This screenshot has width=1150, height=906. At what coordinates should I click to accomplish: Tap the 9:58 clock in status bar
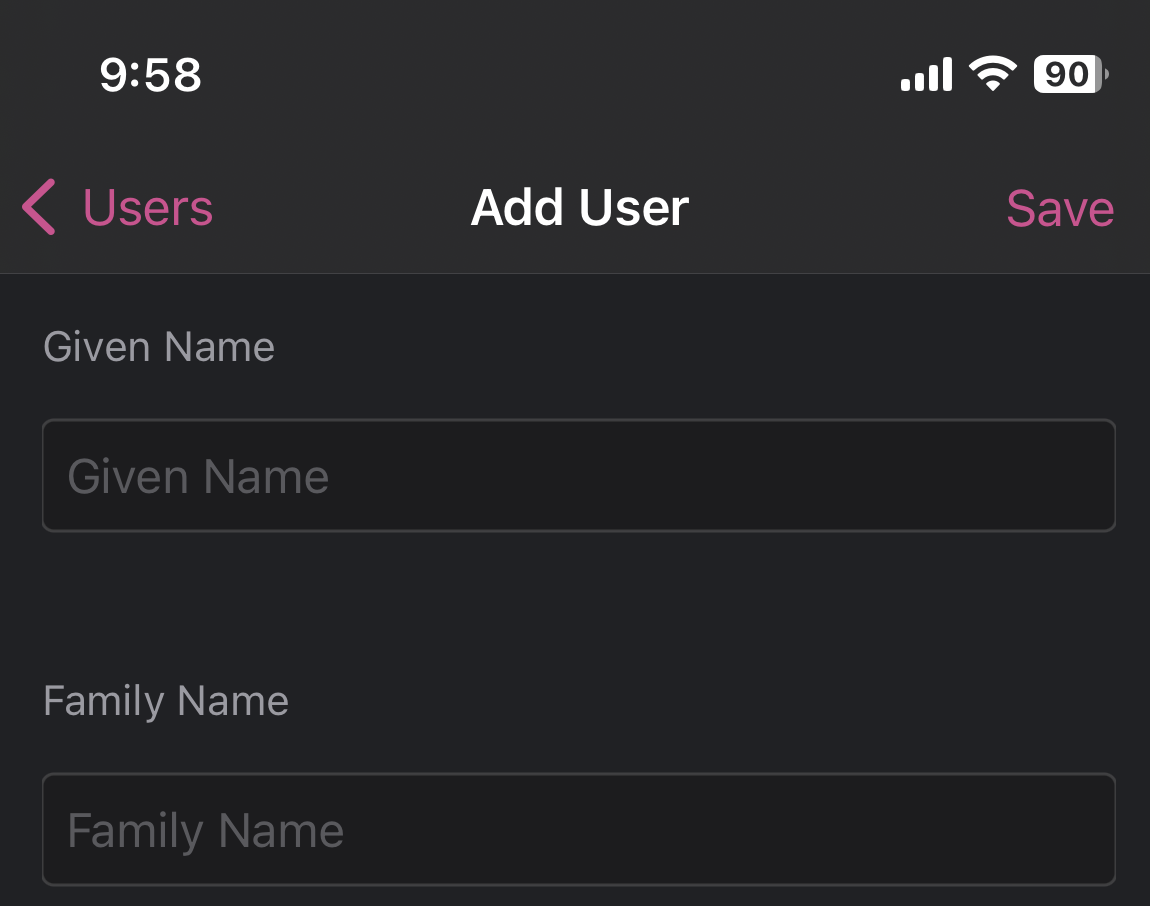[150, 73]
